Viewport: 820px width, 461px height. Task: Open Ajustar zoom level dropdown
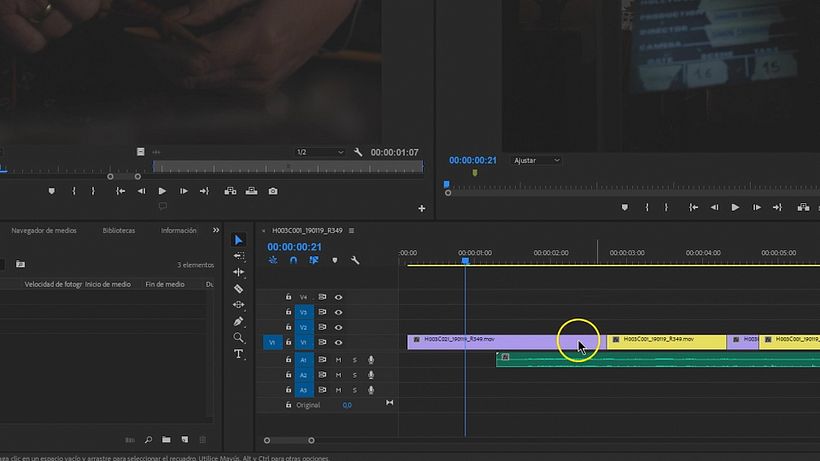[536, 160]
